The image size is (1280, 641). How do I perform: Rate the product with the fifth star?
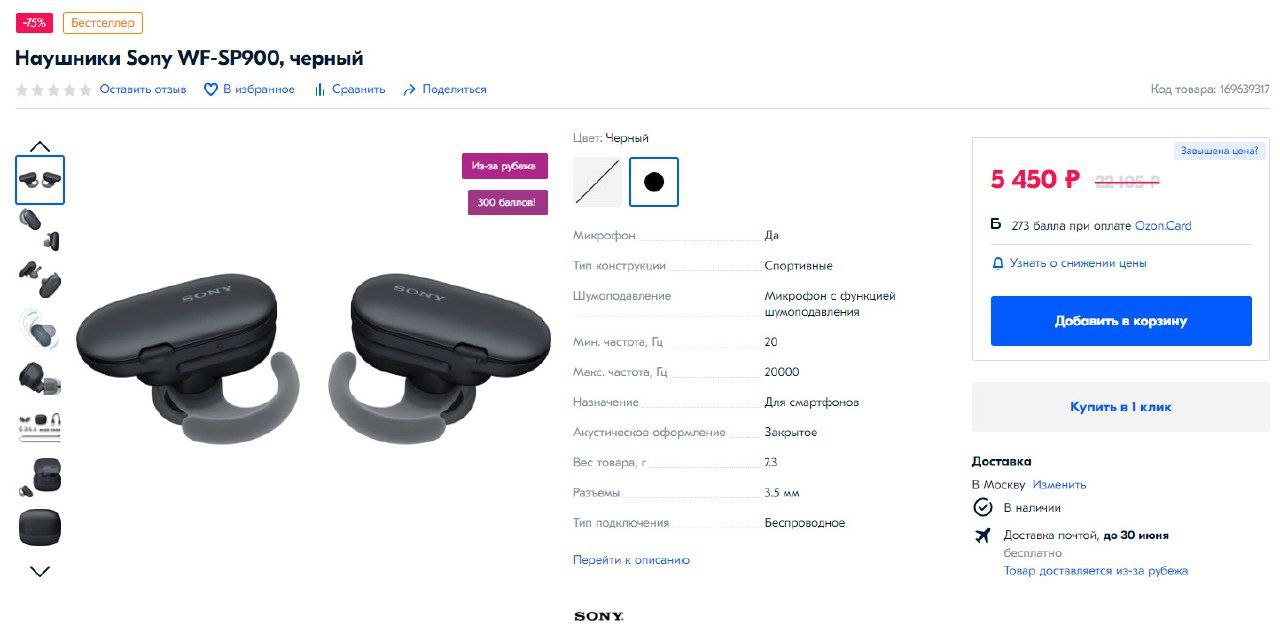click(85, 89)
